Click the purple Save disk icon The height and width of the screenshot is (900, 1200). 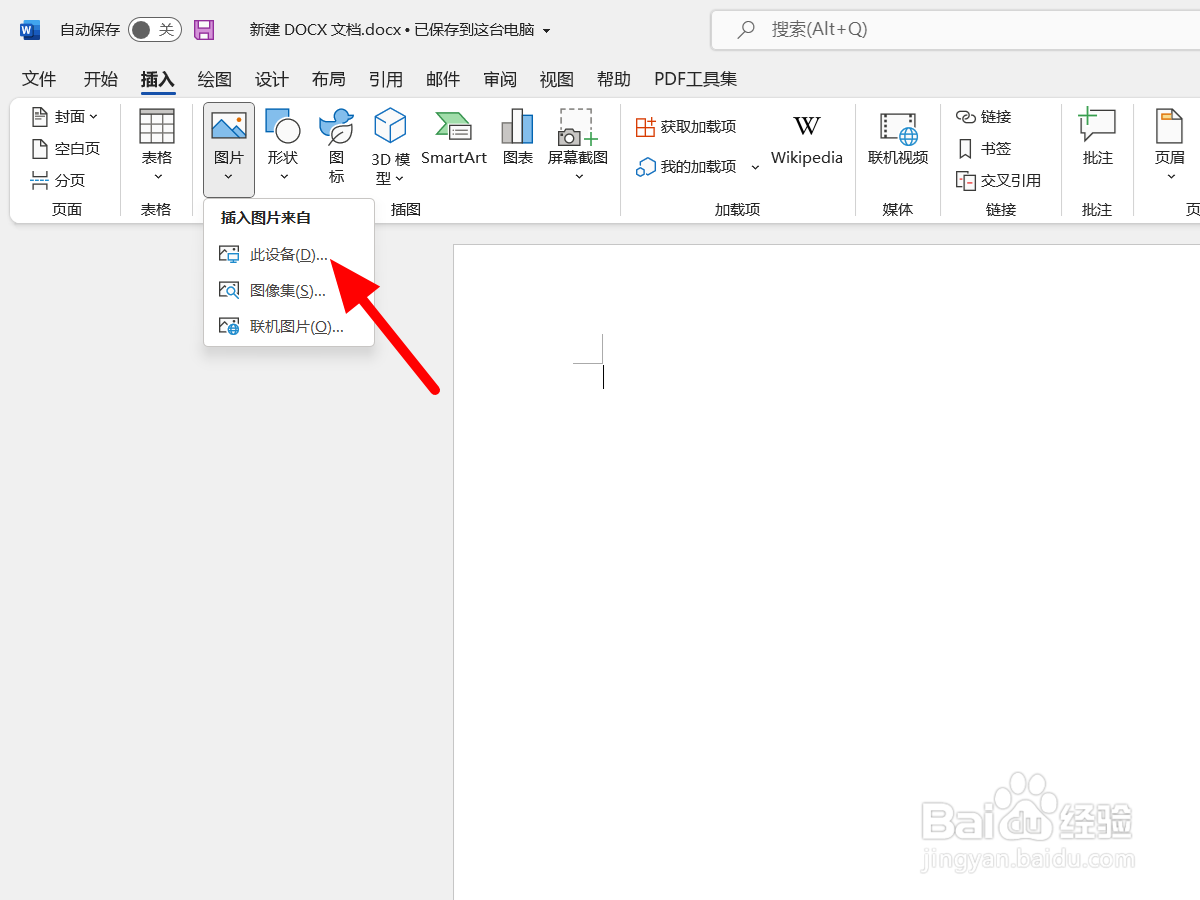[204, 30]
